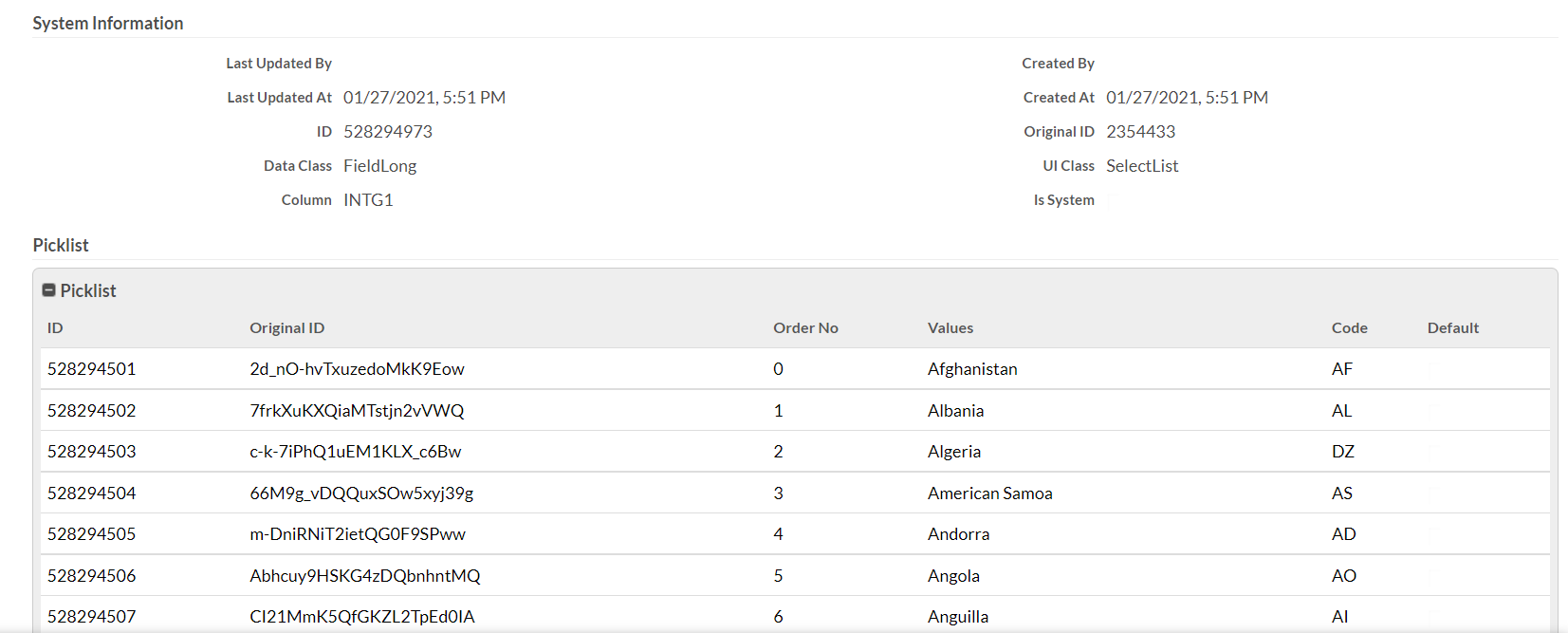Click the Code column header
The image size is (1568, 633).
1349,327
